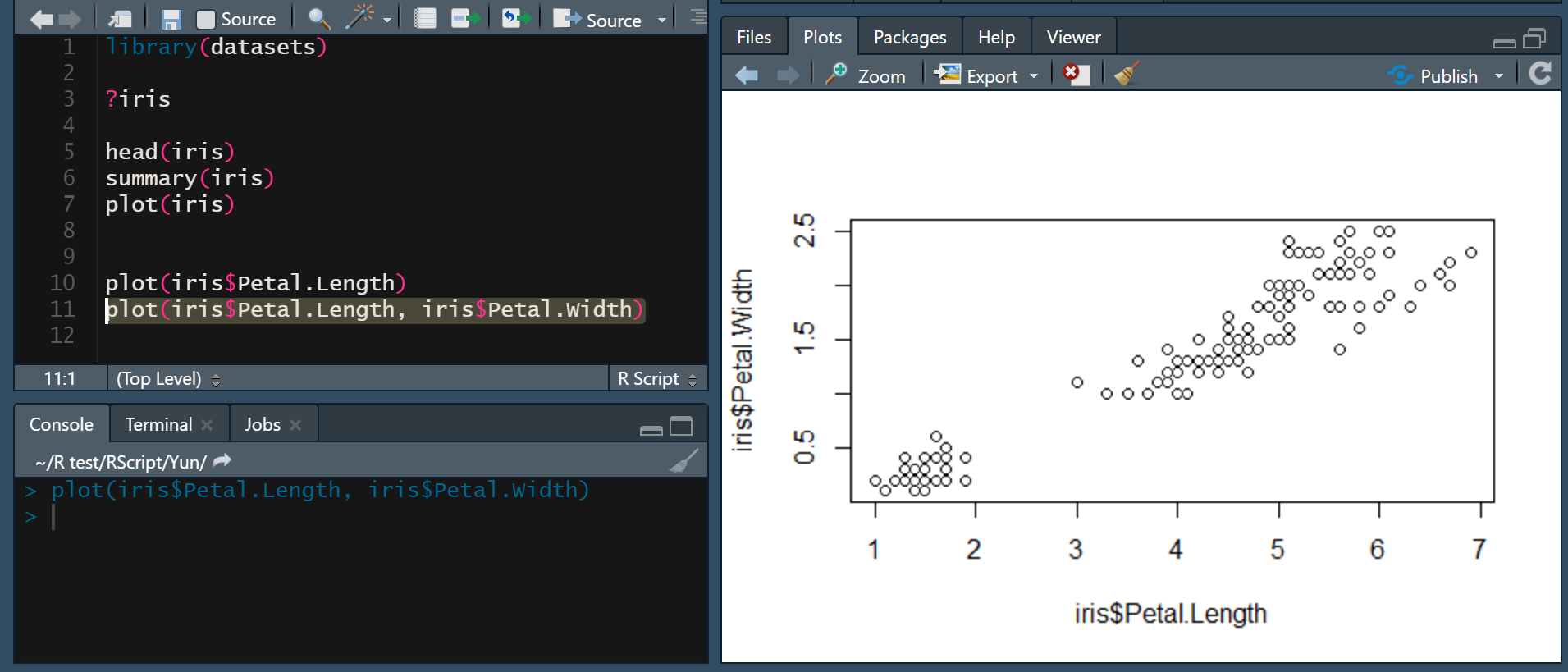Click the compile report notebook icon
Image resolution: width=1568 pixels, height=672 pixels.
click(425, 18)
